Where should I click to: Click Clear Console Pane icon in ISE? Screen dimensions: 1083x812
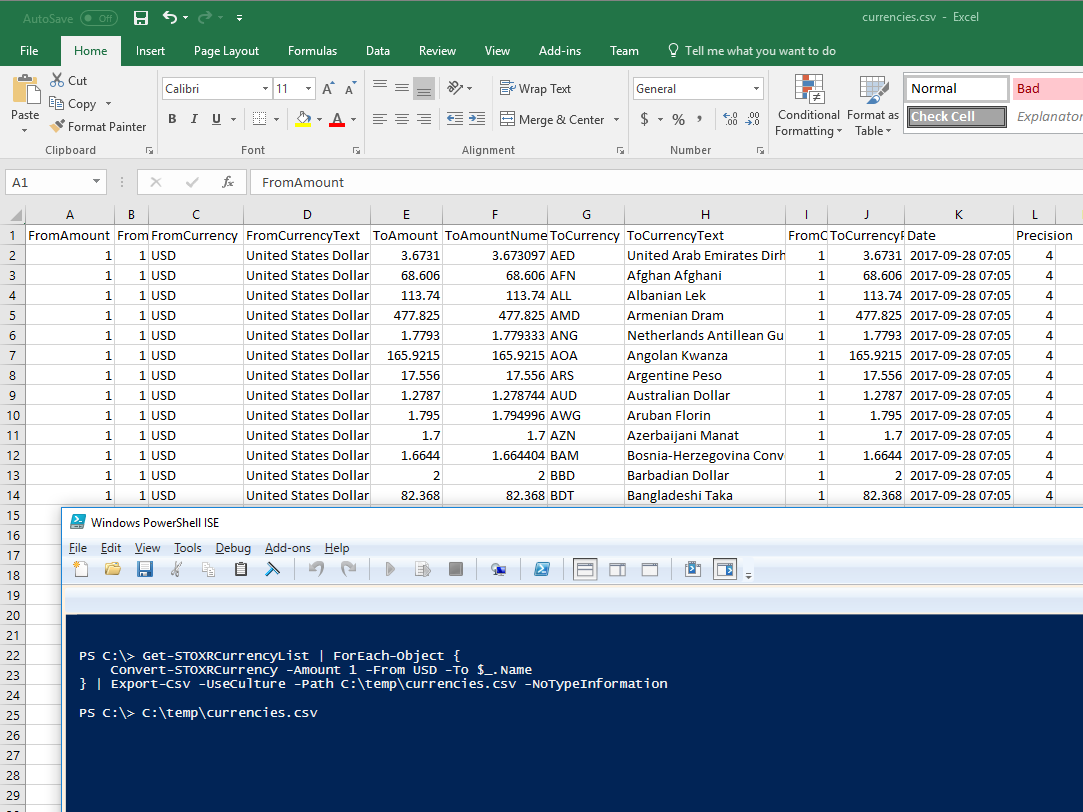(x=271, y=569)
